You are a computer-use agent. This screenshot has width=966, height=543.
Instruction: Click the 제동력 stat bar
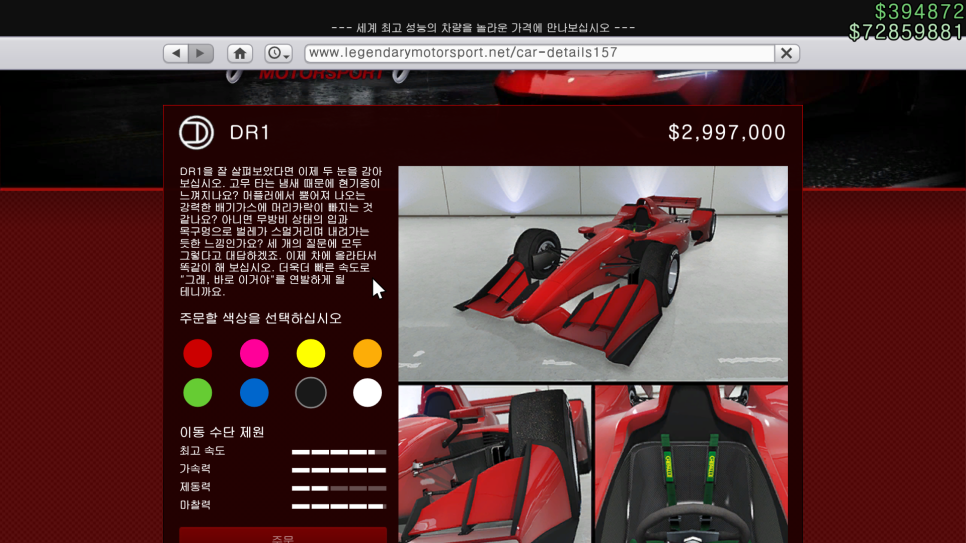point(339,488)
